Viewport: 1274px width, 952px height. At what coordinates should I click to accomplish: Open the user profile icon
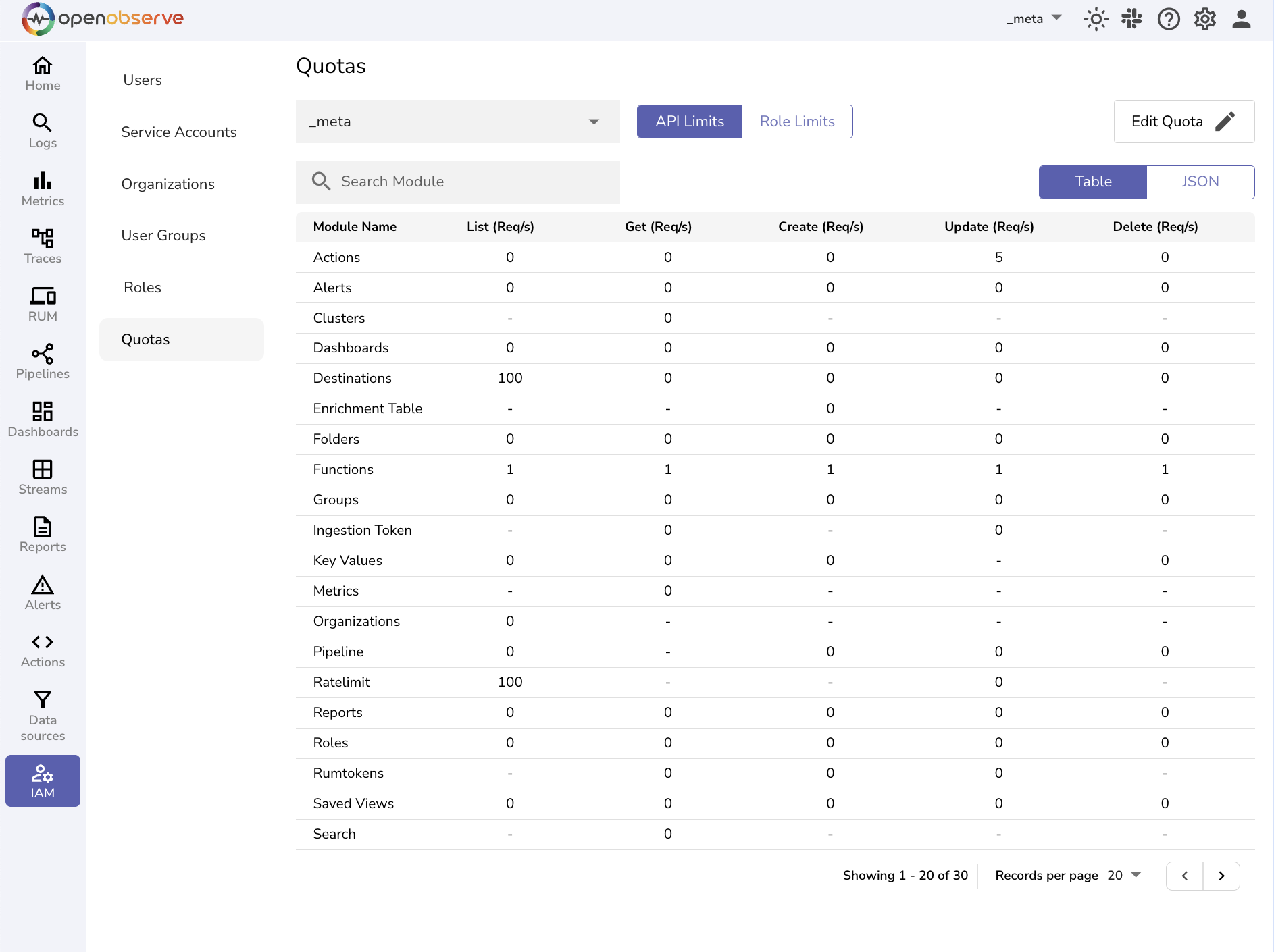[1242, 19]
